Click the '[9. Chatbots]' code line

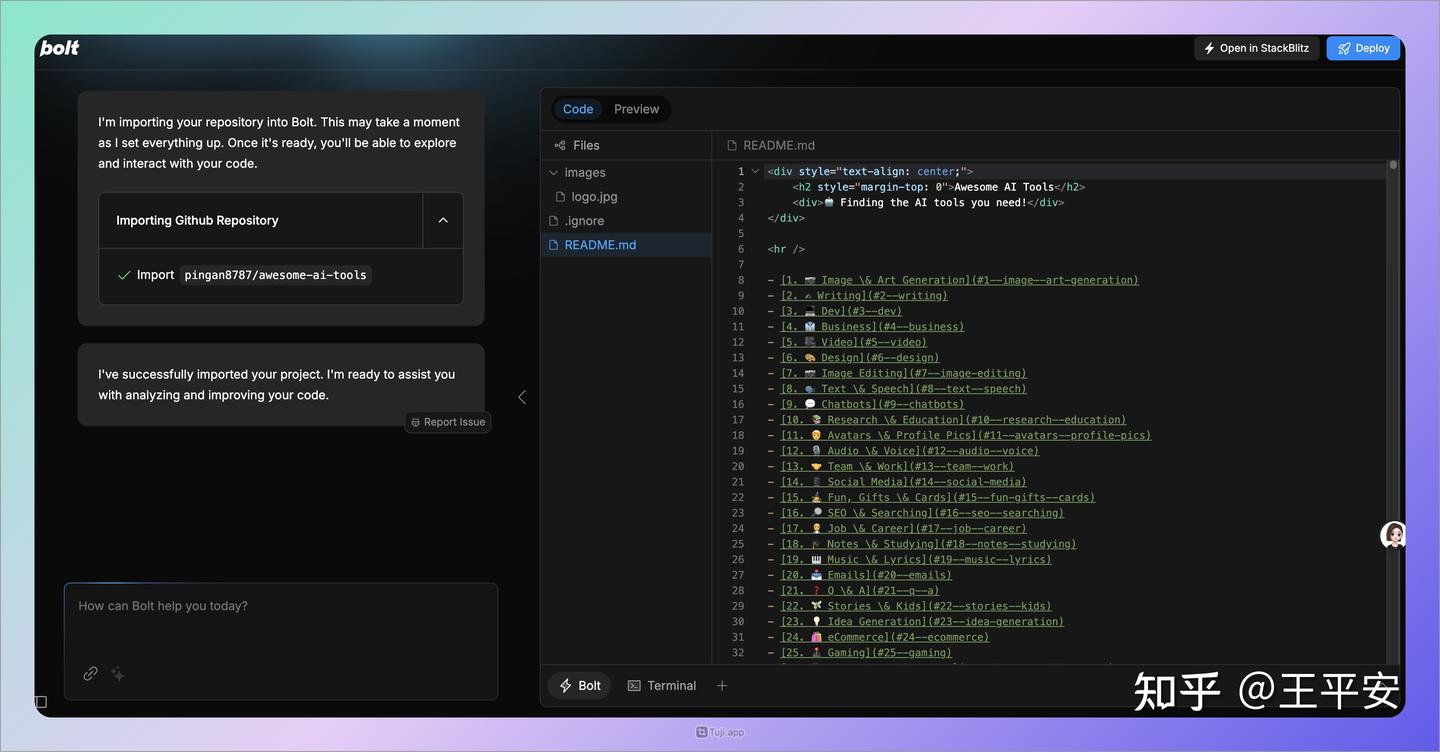pyautogui.click(x=872, y=404)
